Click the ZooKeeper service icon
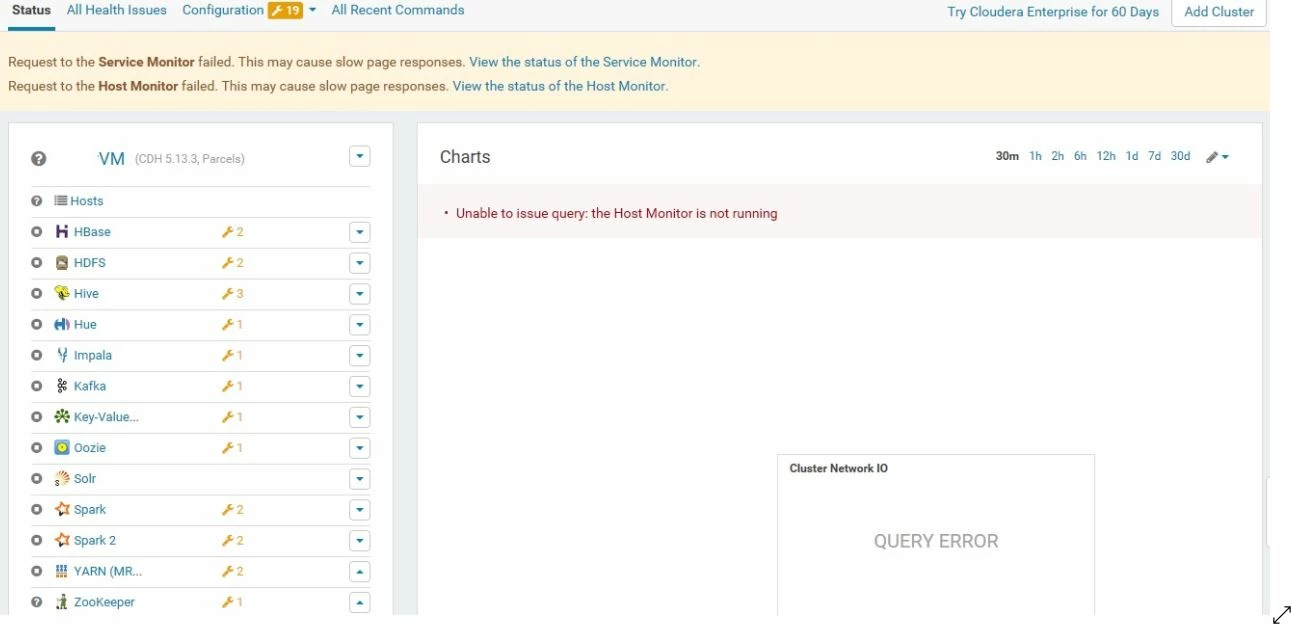Screen dimensions: 1291x632 pos(62,602)
